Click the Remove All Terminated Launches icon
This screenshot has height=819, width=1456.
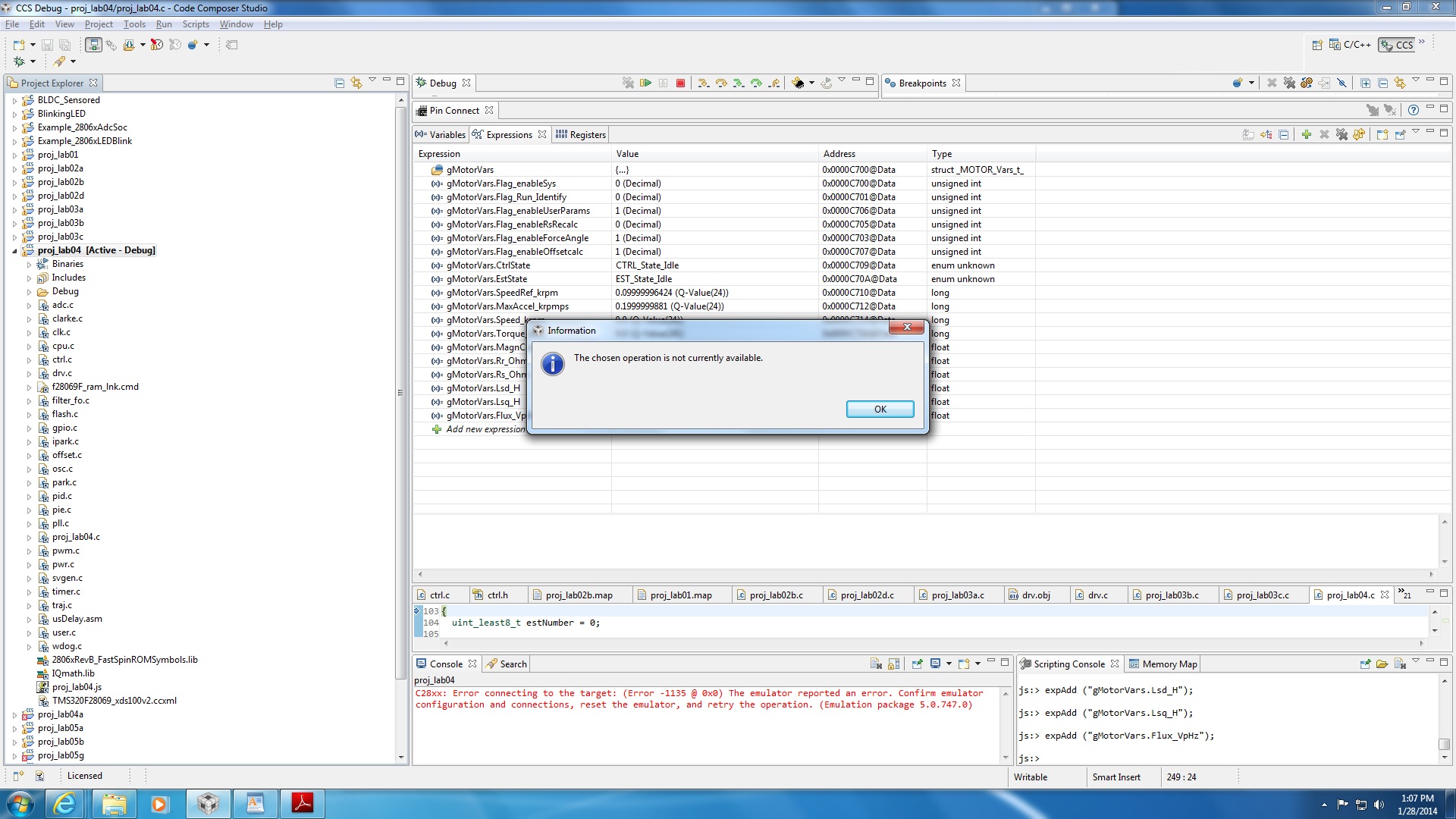coord(628,83)
